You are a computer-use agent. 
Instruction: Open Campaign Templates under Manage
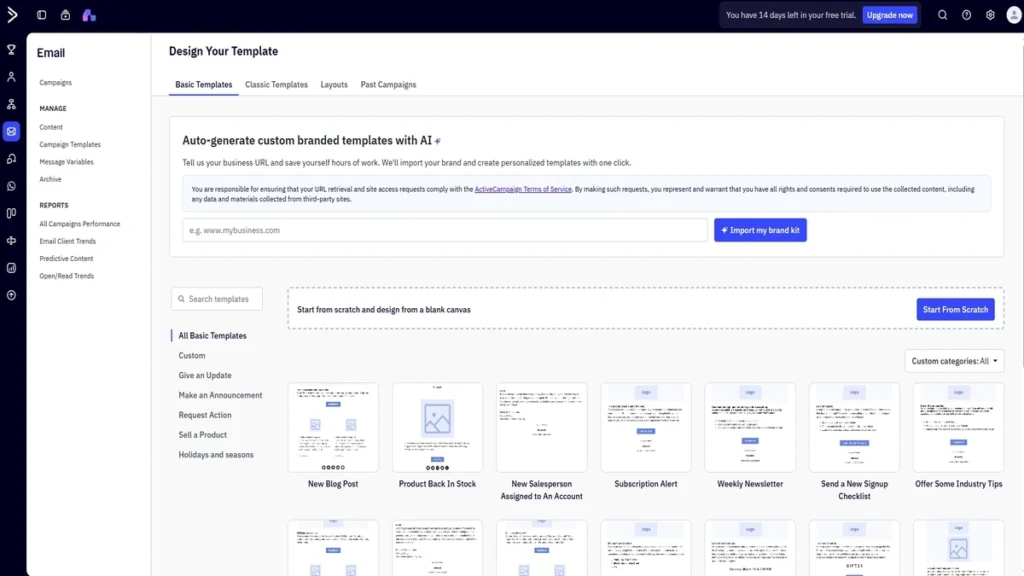[x=70, y=144]
